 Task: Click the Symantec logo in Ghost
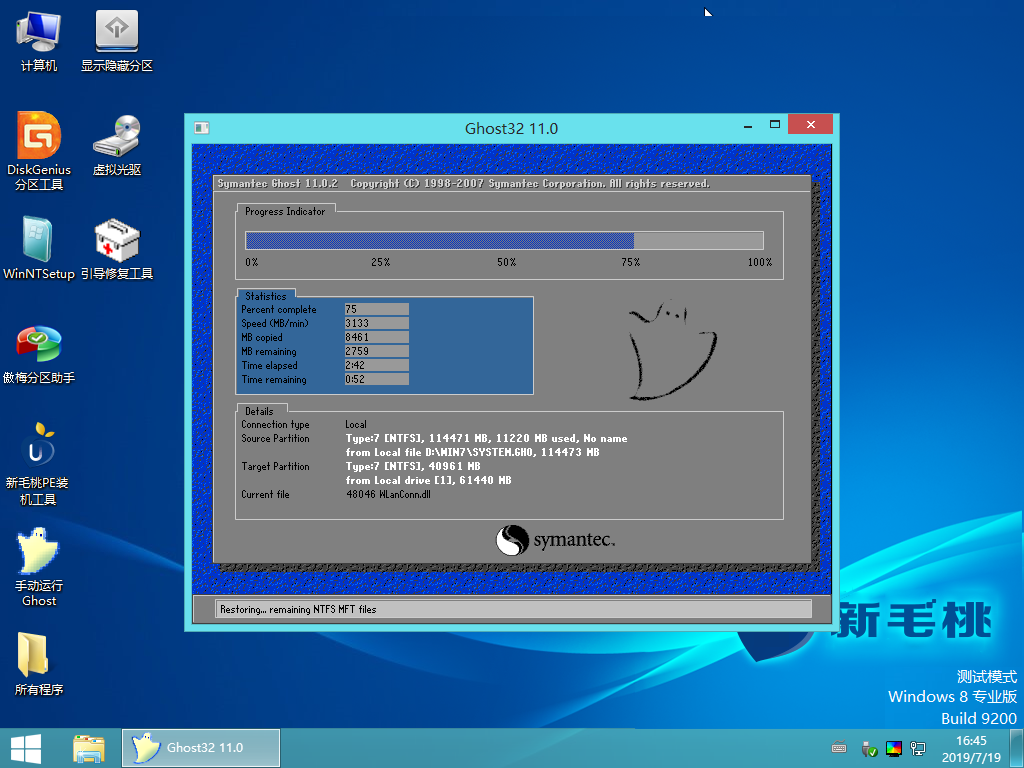point(555,540)
